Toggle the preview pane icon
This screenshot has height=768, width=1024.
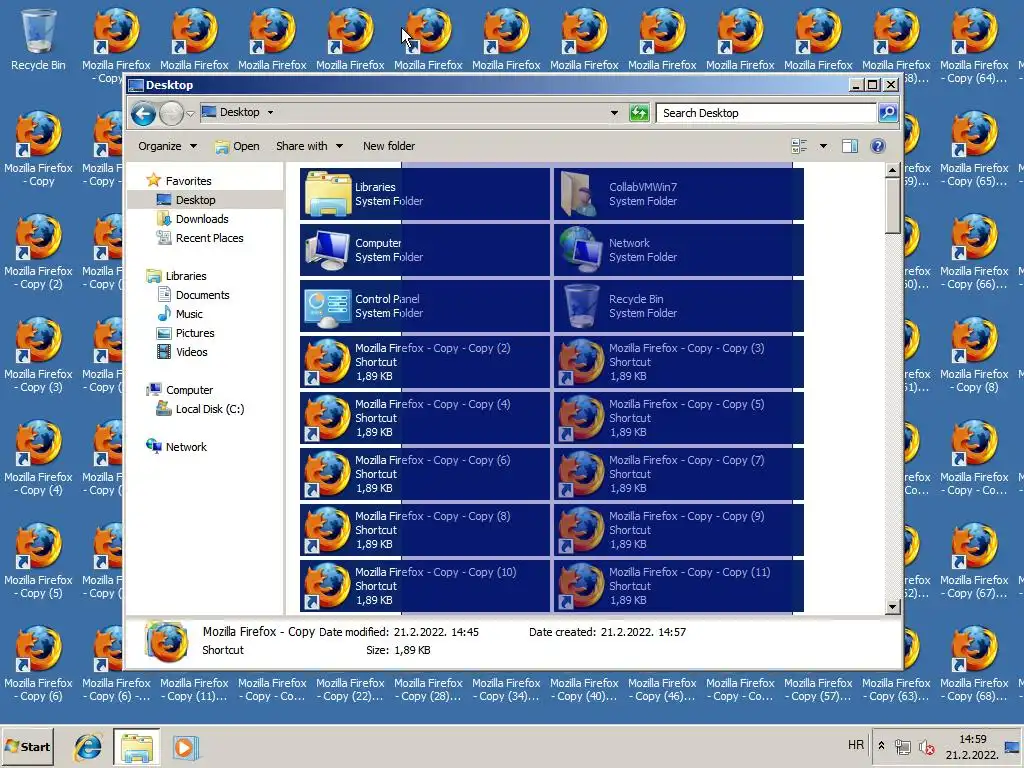point(850,146)
